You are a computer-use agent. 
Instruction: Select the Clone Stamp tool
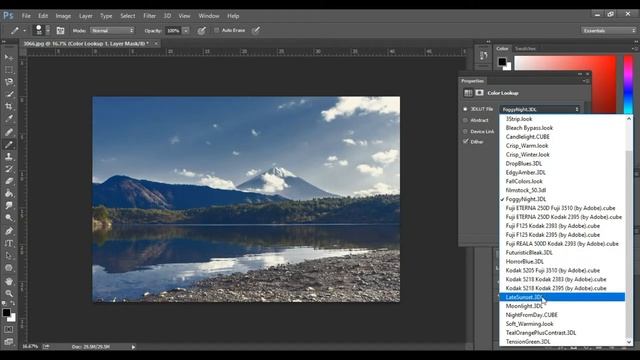tap(9, 157)
